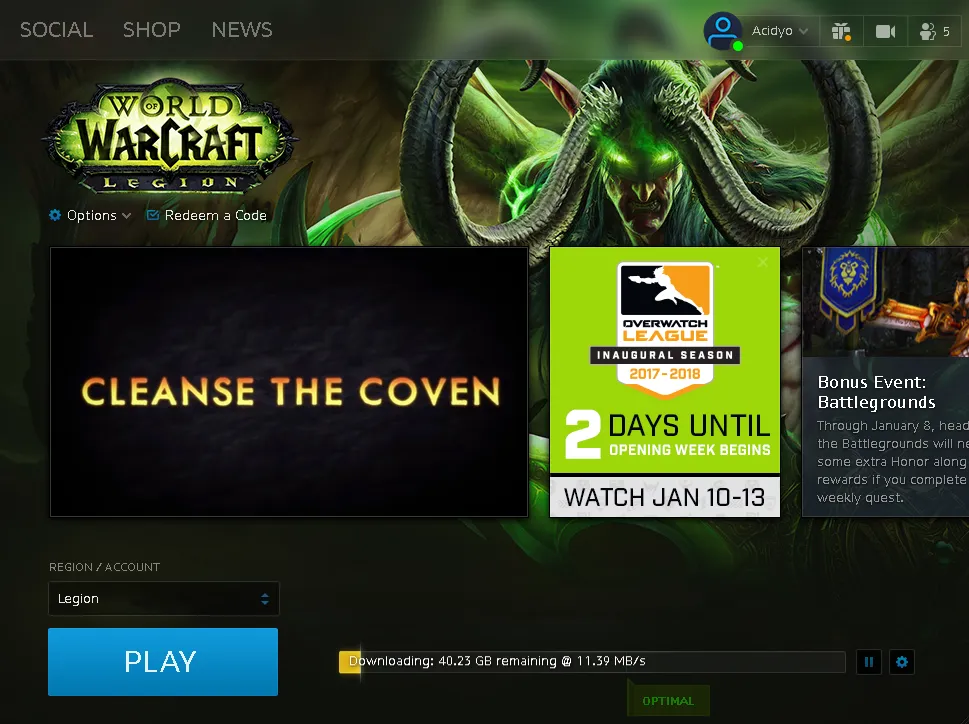Click the Alliance banner news image

click(886, 302)
